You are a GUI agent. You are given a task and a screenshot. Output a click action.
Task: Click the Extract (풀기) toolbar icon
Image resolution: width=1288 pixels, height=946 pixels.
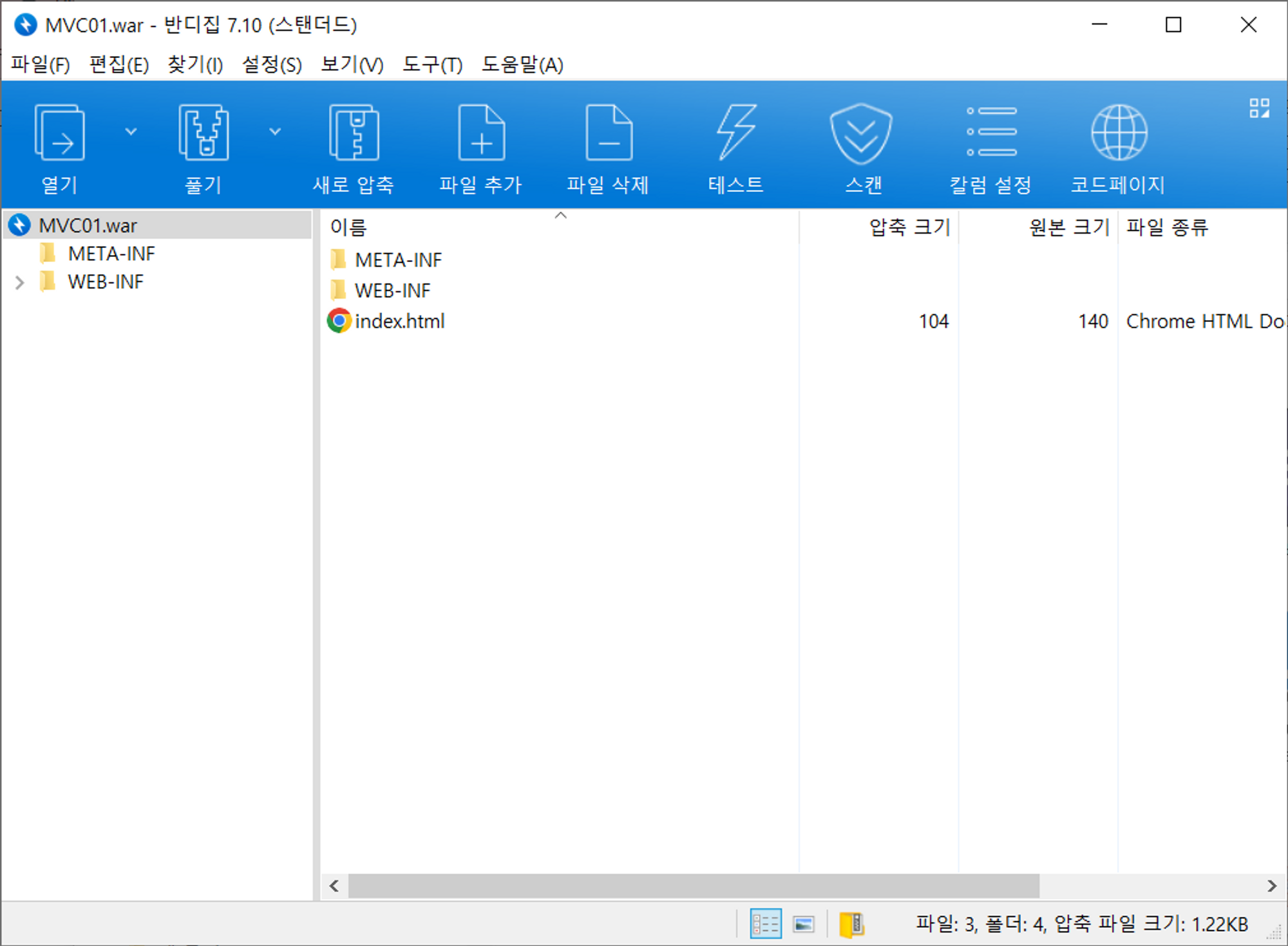pyautogui.click(x=204, y=133)
